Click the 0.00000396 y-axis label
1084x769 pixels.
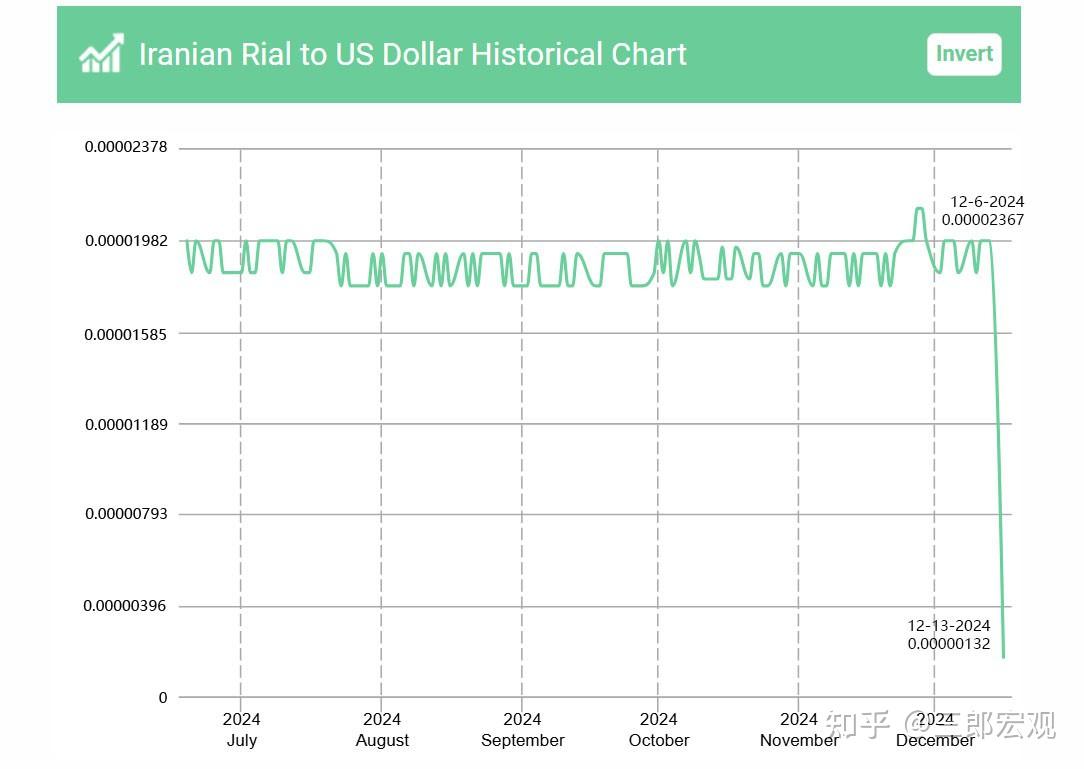click(126, 606)
